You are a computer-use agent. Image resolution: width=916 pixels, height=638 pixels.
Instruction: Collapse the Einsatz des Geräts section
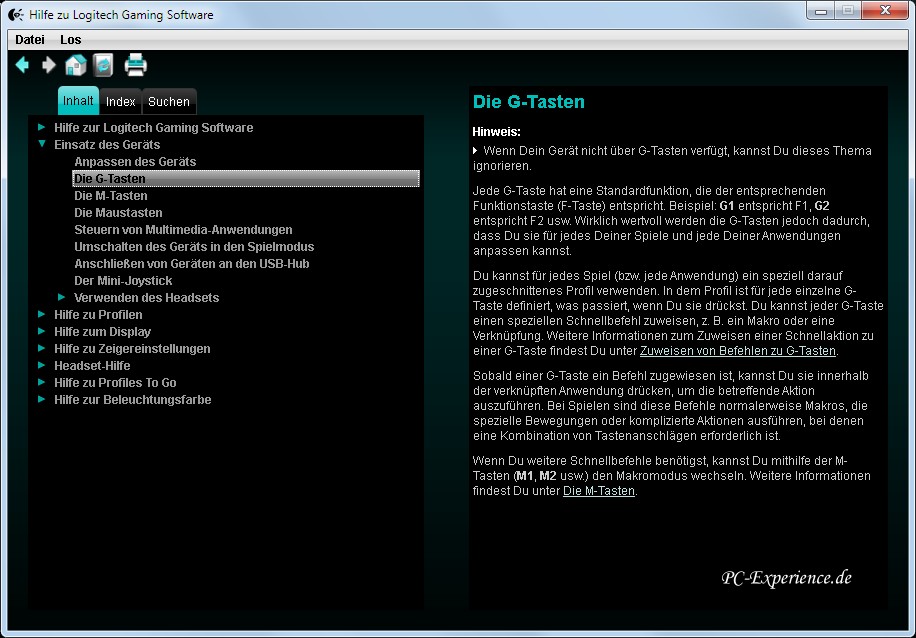click(42, 144)
